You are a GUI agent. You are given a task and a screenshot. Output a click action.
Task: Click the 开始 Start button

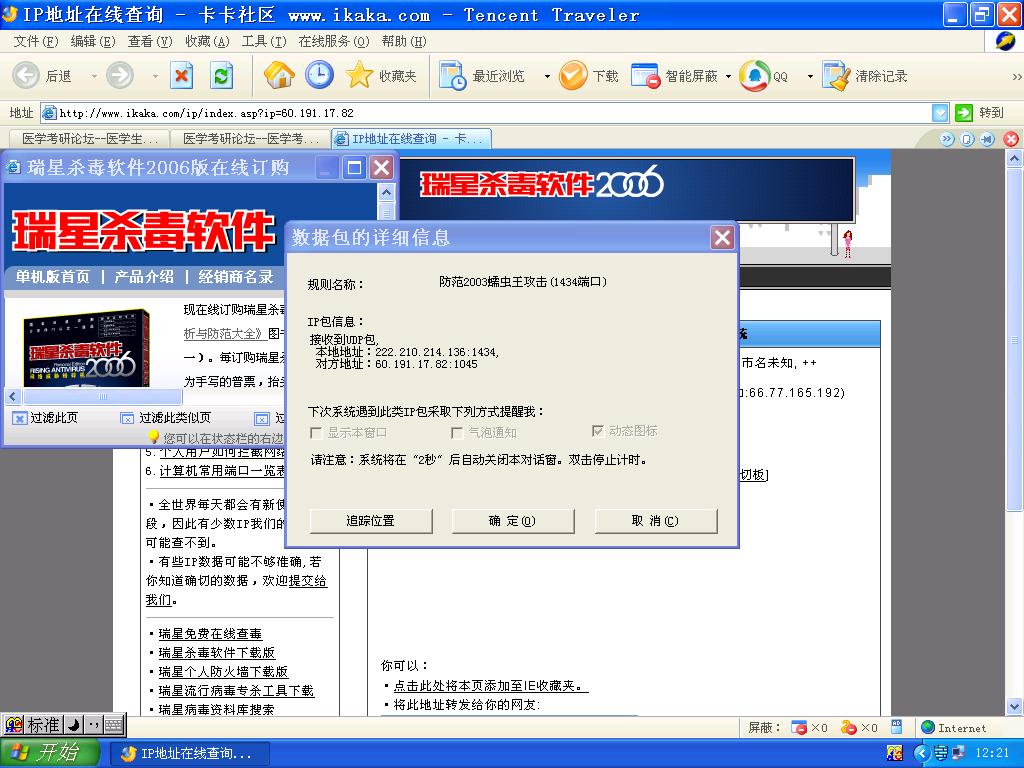(x=50, y=752)
